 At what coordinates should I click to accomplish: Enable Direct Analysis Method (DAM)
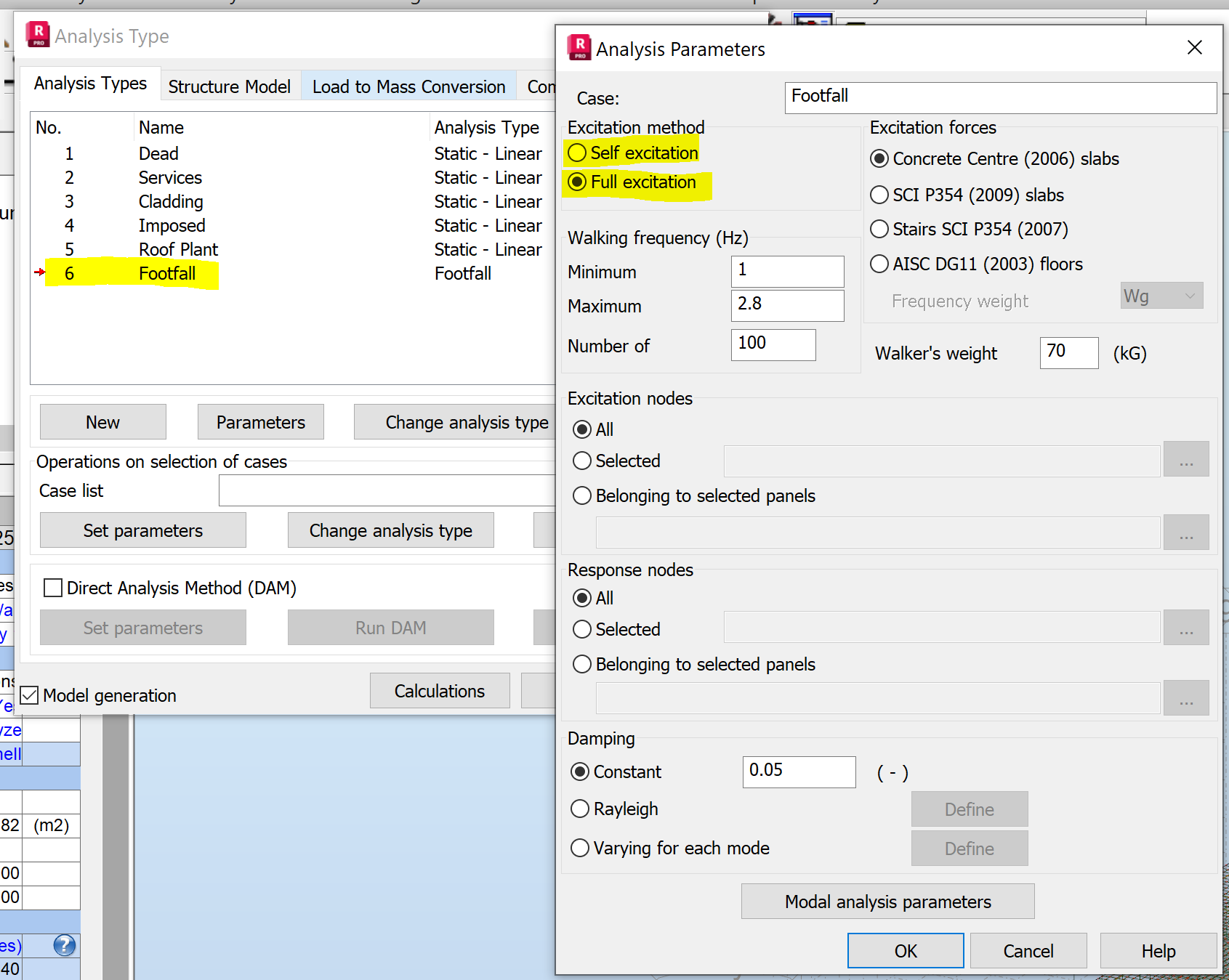pos(52,588)
